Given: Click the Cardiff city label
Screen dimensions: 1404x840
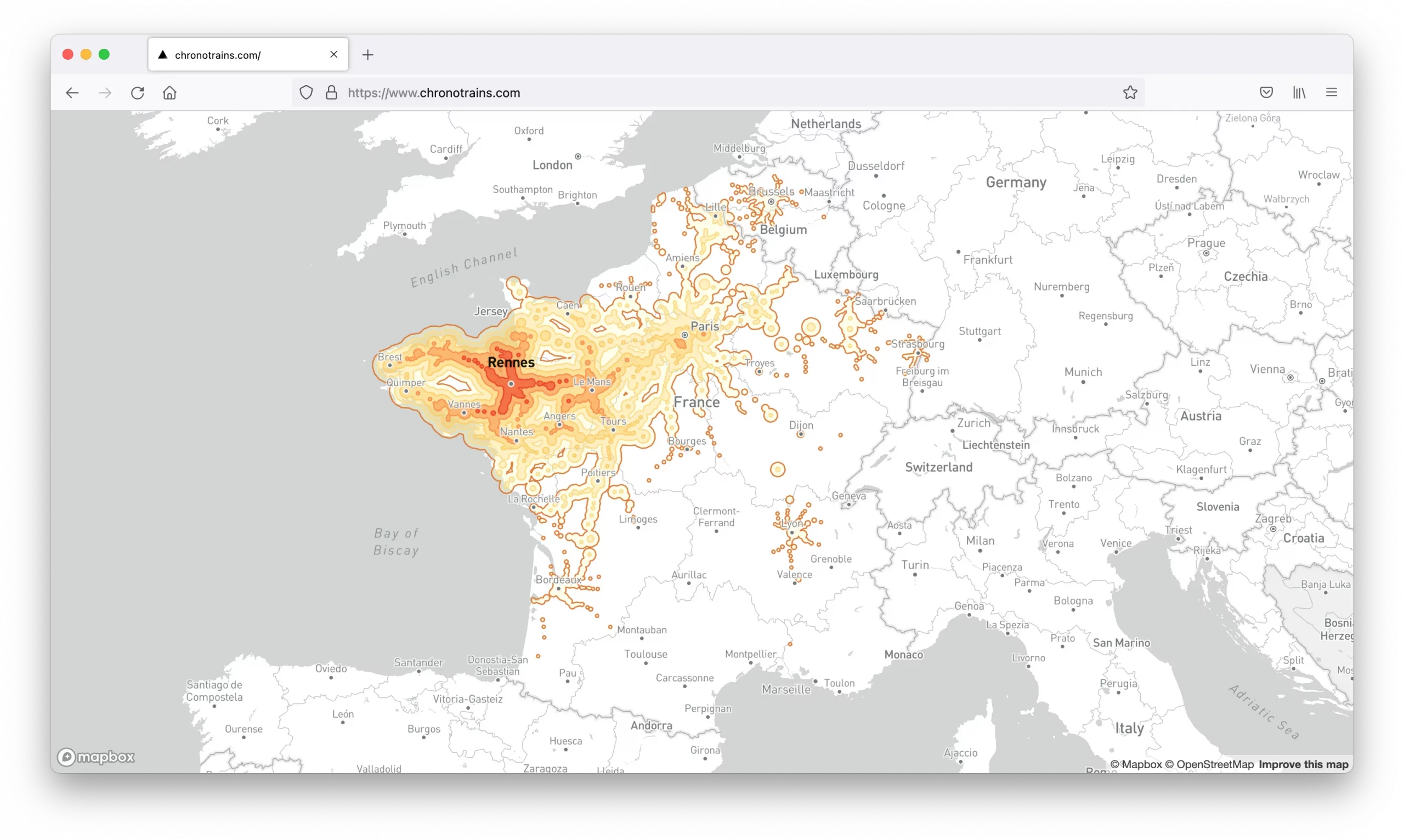Looking at the screenshot, I should click(445, 149).
